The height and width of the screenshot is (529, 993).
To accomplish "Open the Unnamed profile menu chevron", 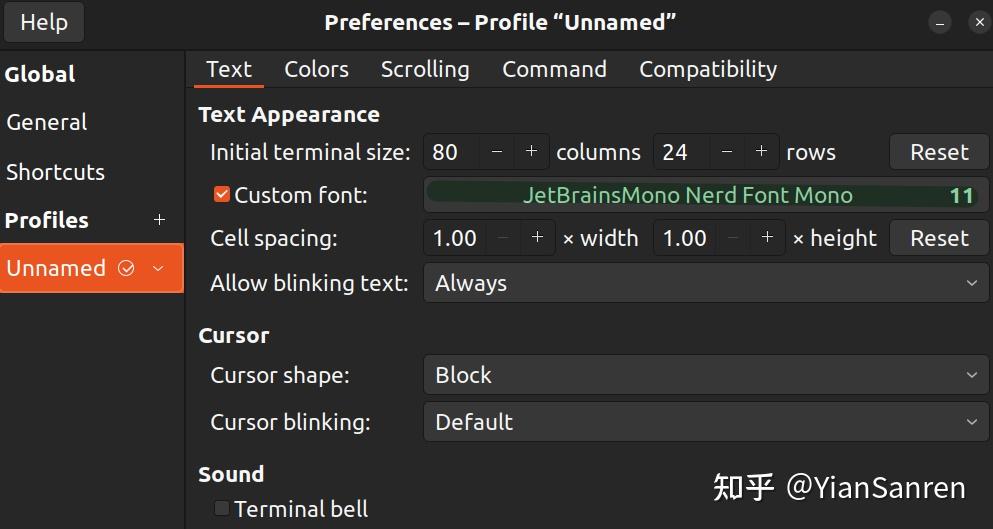I will point(158,268).
